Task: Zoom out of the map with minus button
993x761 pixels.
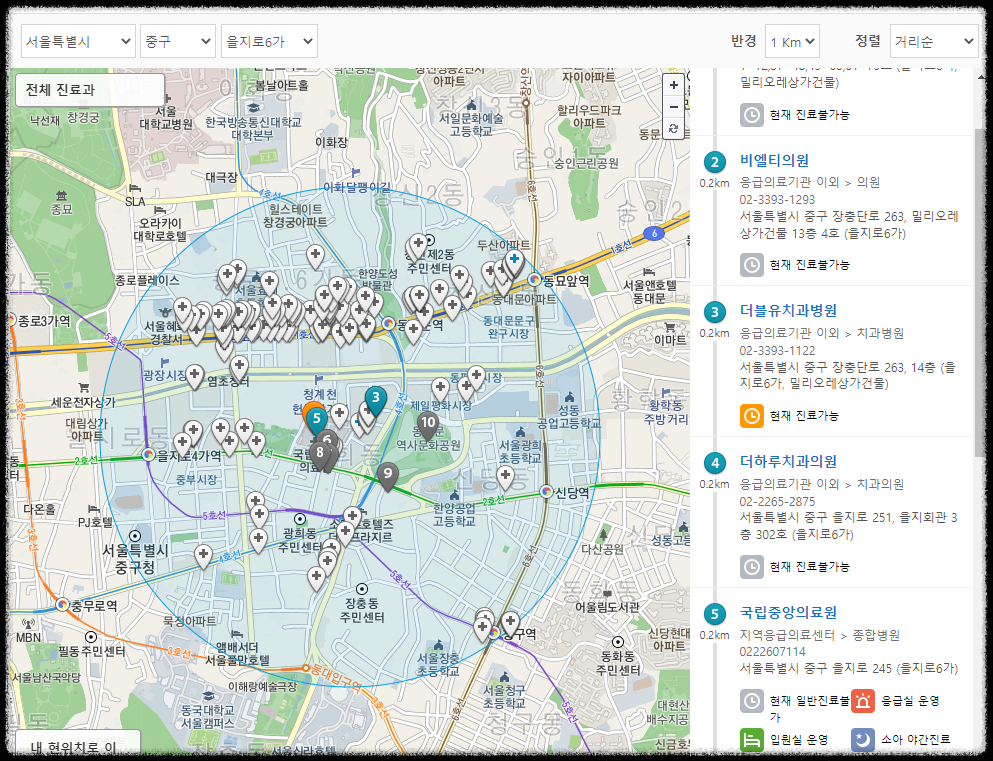Action: 674,106
